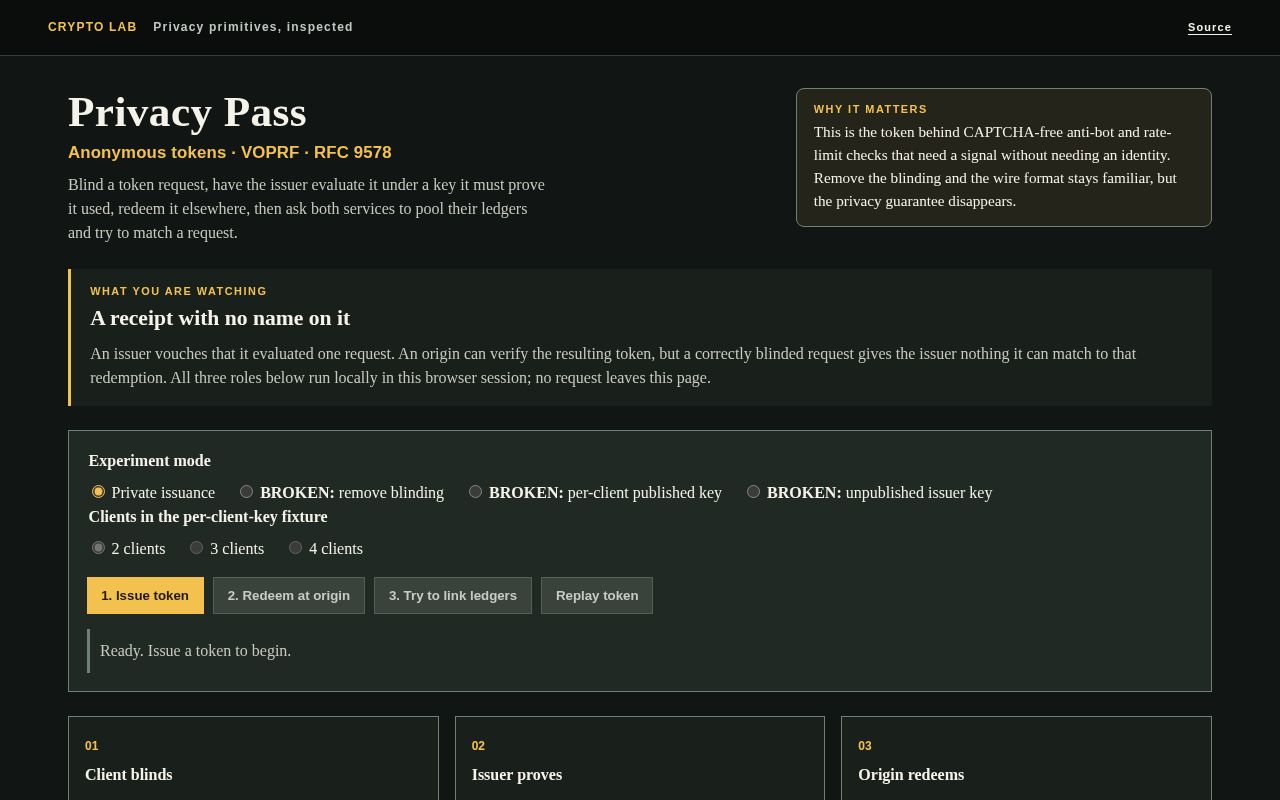Pick BROKEN: unpublished issuer key mode
The height and width of the screenshot is (800, 1280).
click(753, 492)
